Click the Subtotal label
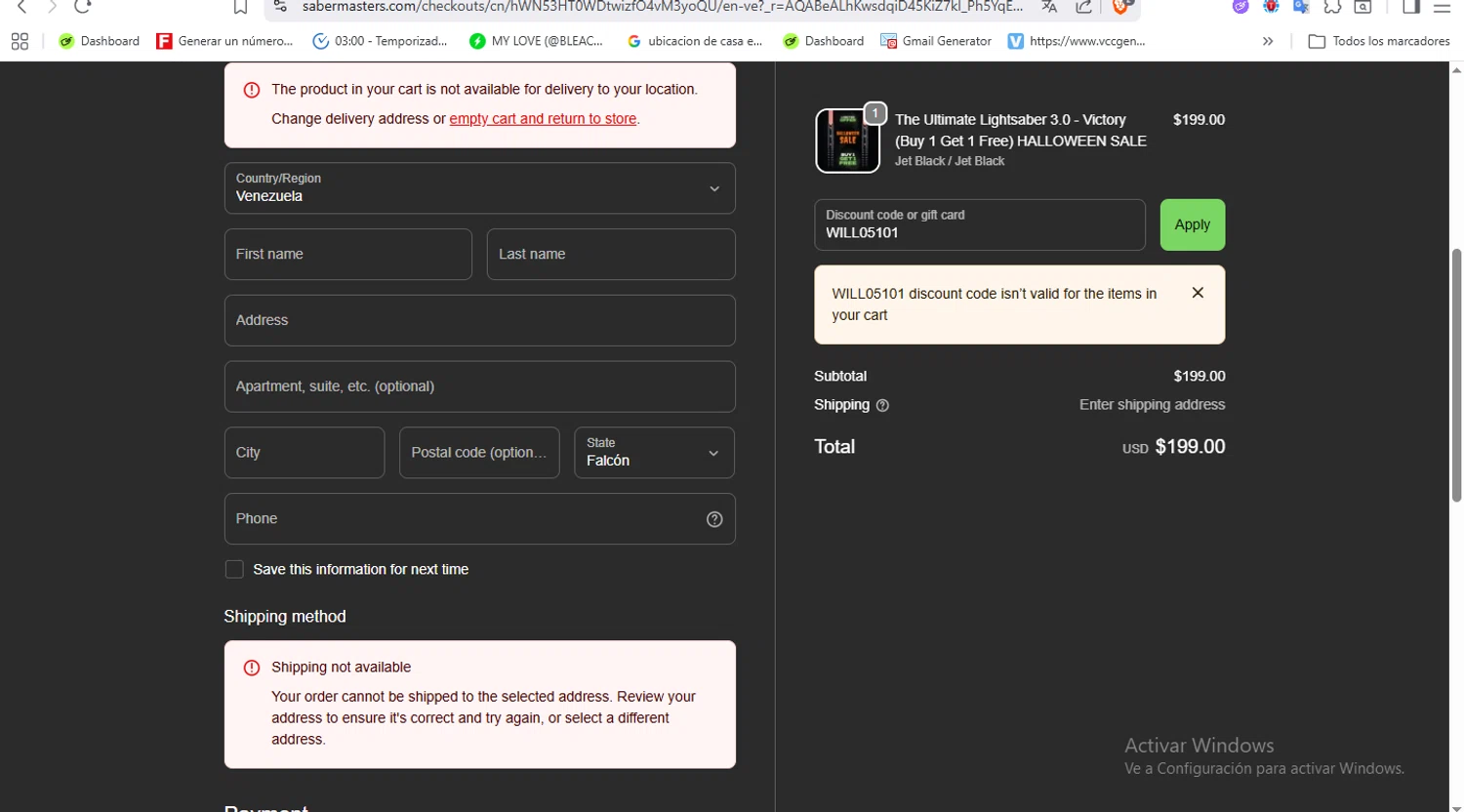Viewport: 1464px width, 812px height. click(x=840, y=377)
